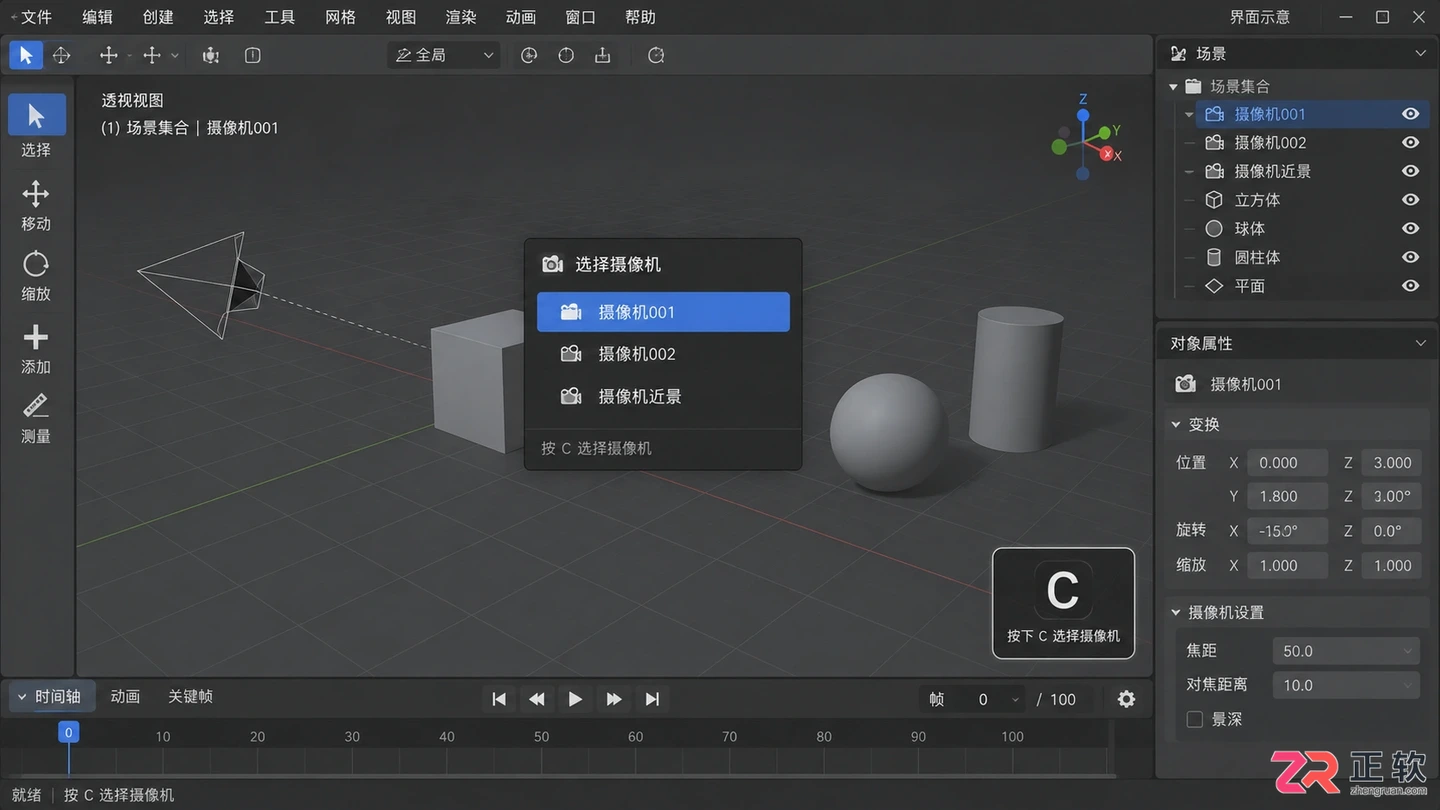Click the export upload icon in top toolbar
This screenshot has width=1440, height=810.
[603, 55]
